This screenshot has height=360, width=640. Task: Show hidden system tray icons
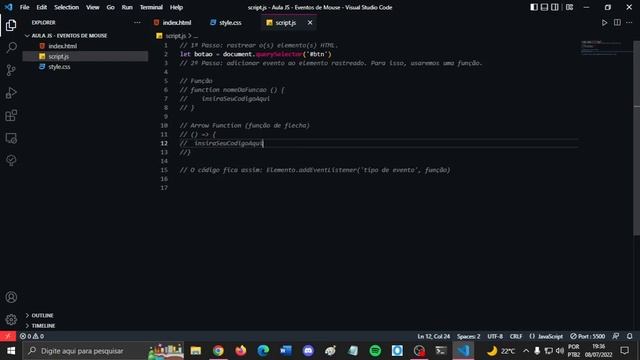(x=526, y=351)
